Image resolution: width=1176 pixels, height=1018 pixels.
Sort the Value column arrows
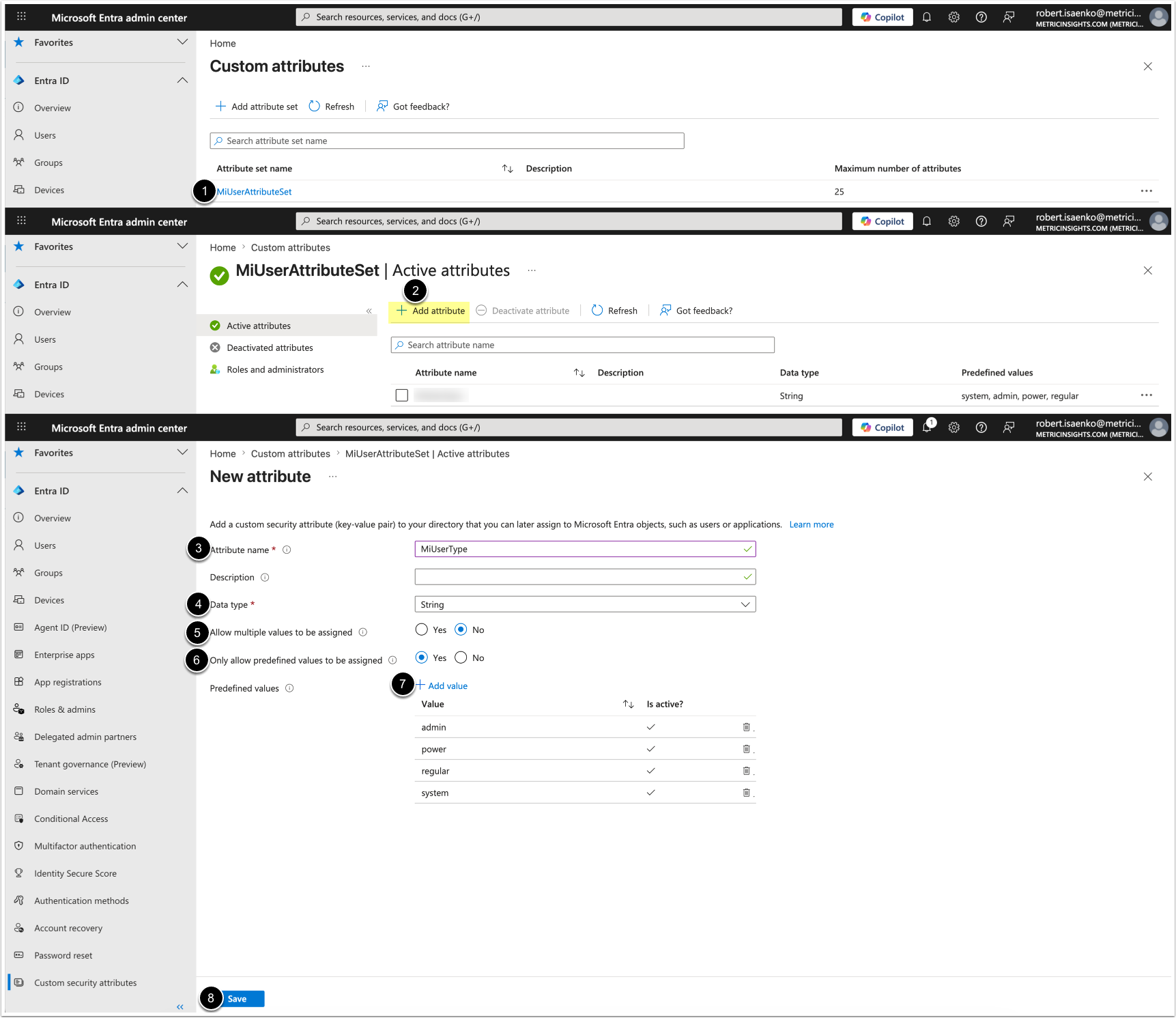click(x=628, y=704)
